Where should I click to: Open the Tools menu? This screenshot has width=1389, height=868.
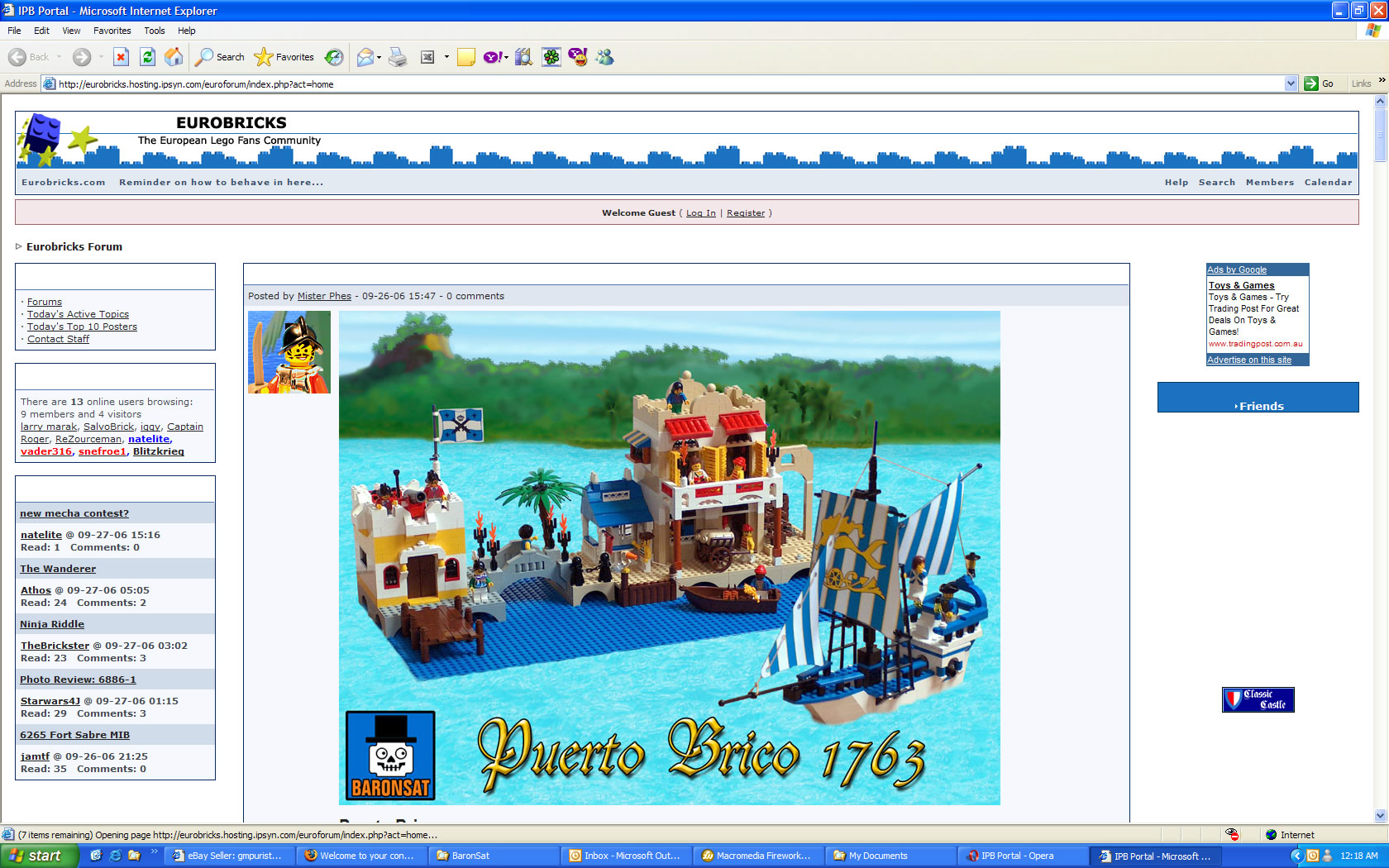click(154, 31)
